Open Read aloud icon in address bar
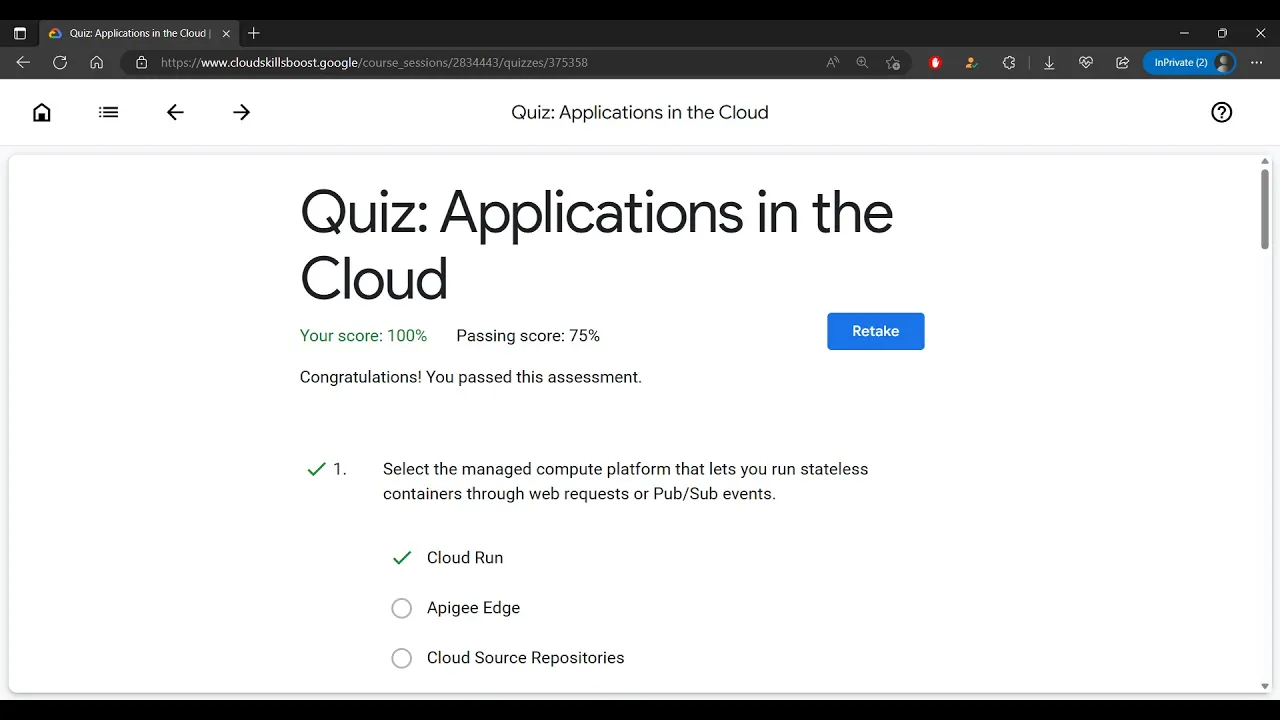The width and height of the screenshot is (1280, 720). 832,62
